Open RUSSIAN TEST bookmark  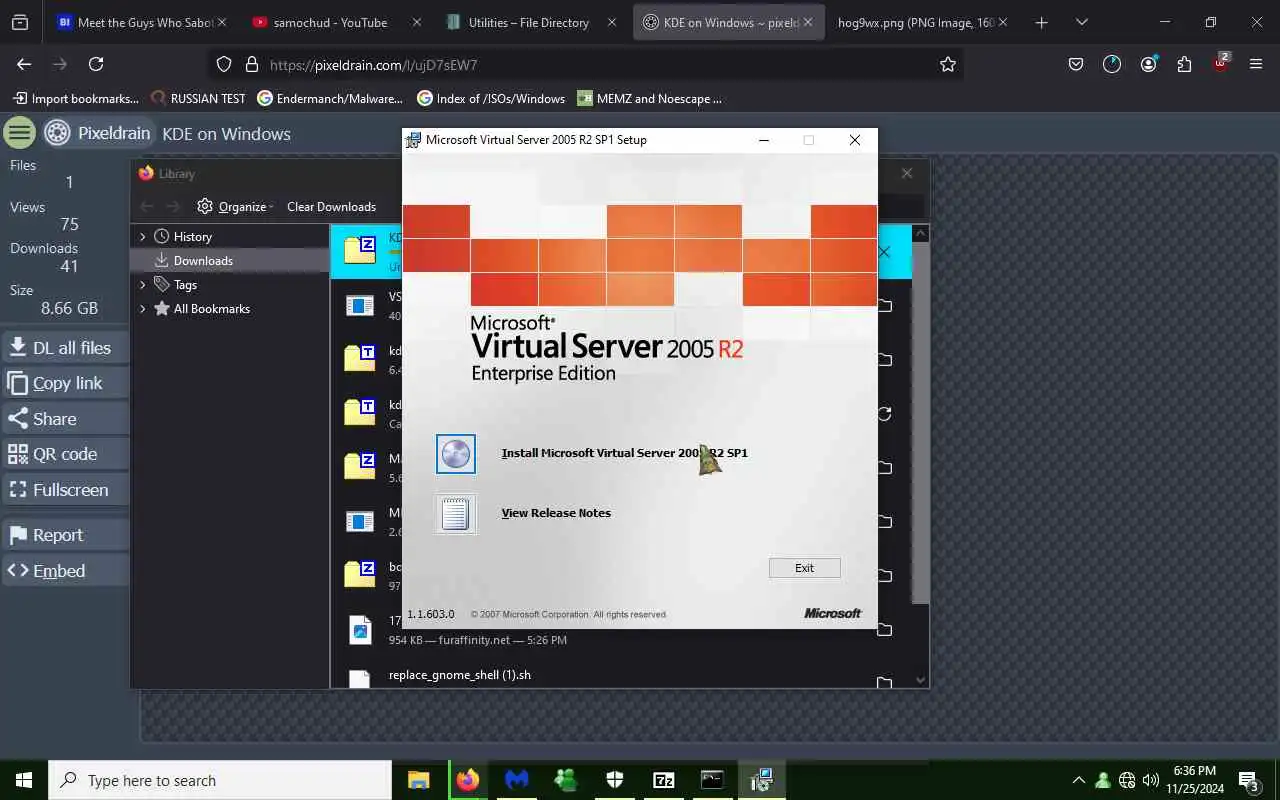point(198,98)
